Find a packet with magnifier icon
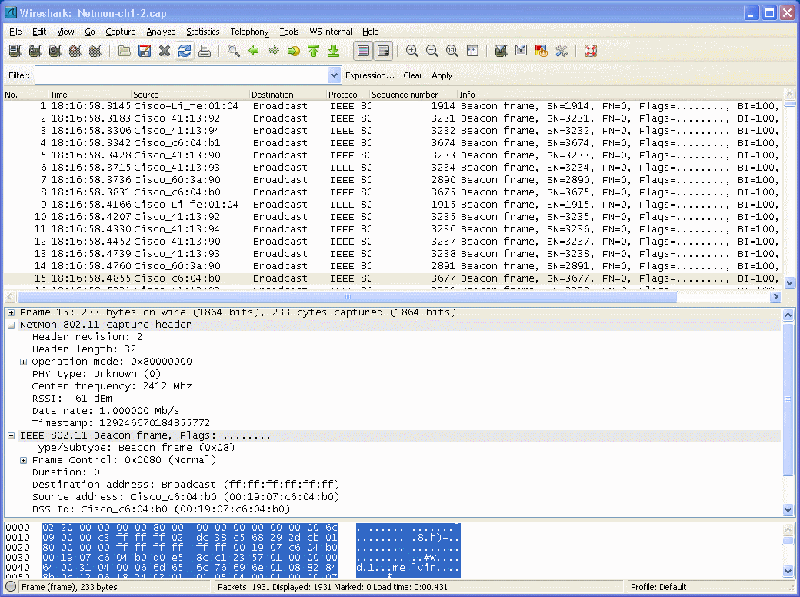Screen dimensions: 800x597 [x=234, y=51]
